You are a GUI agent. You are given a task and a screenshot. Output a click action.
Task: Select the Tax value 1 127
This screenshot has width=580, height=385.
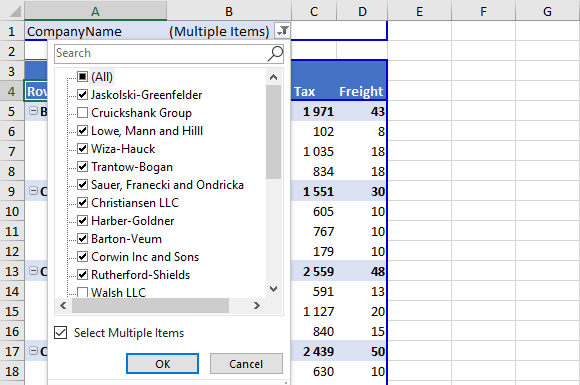(x=314, y=311)
